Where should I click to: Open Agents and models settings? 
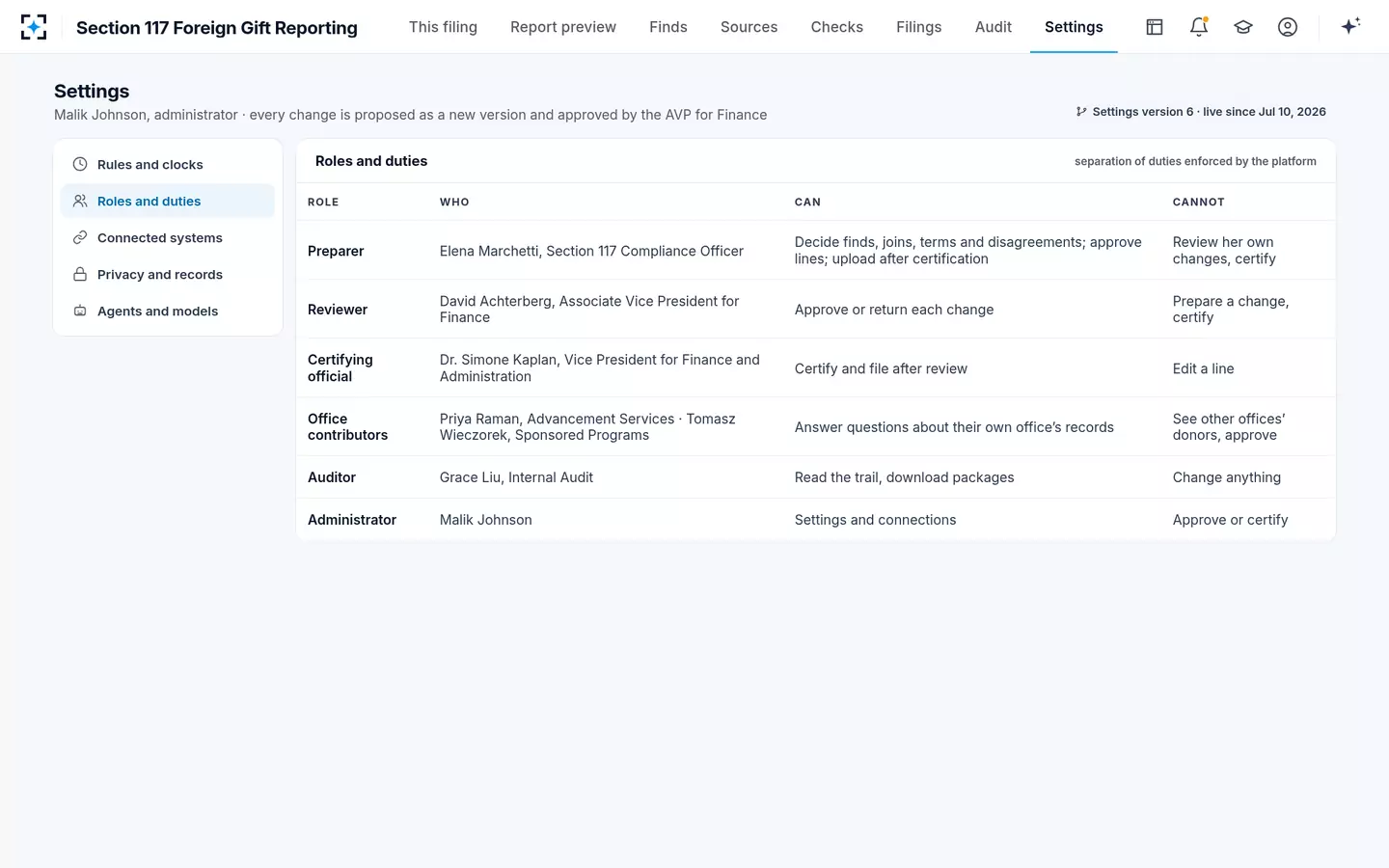[x=168, y=312]
